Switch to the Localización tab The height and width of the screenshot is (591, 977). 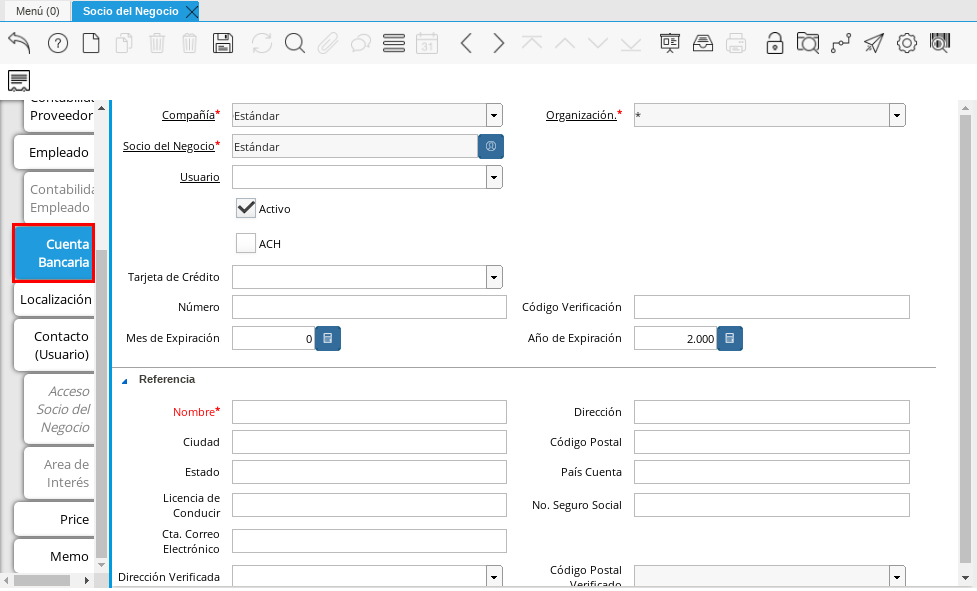(x=55, y=299)
